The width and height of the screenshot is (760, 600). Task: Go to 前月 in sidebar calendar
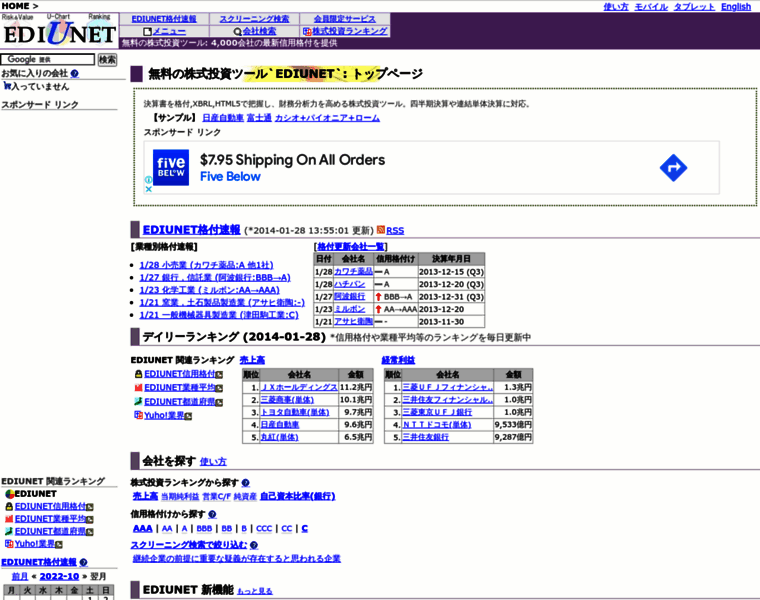20,577
